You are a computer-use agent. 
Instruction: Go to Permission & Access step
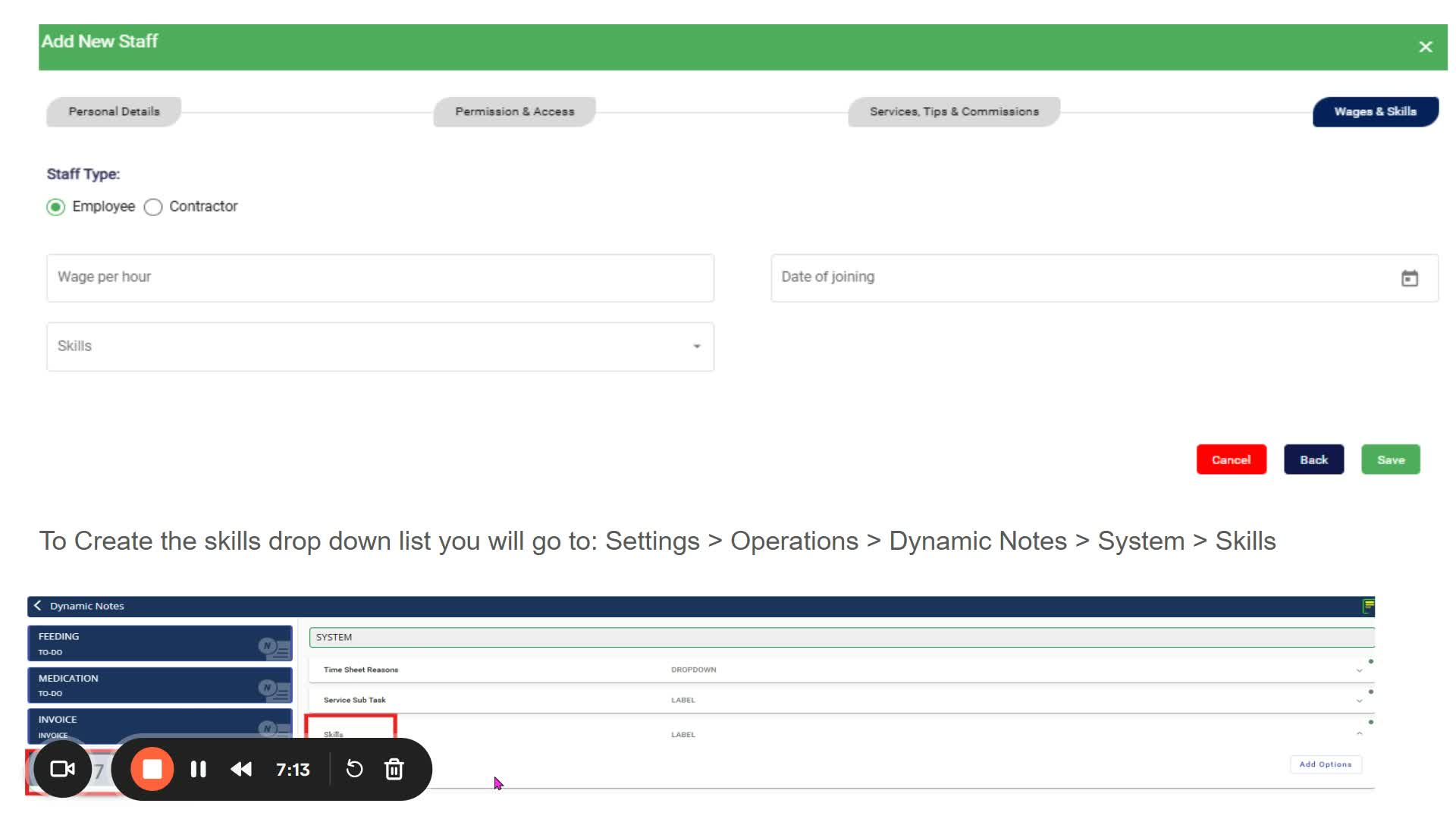pyautogui.click(x=514, y=111)
